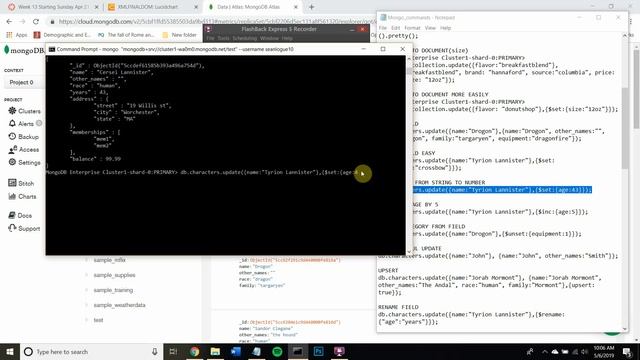Click the Clusters icon in the Atlas sidebar
This screenshot has height=360, width=640.
point(12,111)
